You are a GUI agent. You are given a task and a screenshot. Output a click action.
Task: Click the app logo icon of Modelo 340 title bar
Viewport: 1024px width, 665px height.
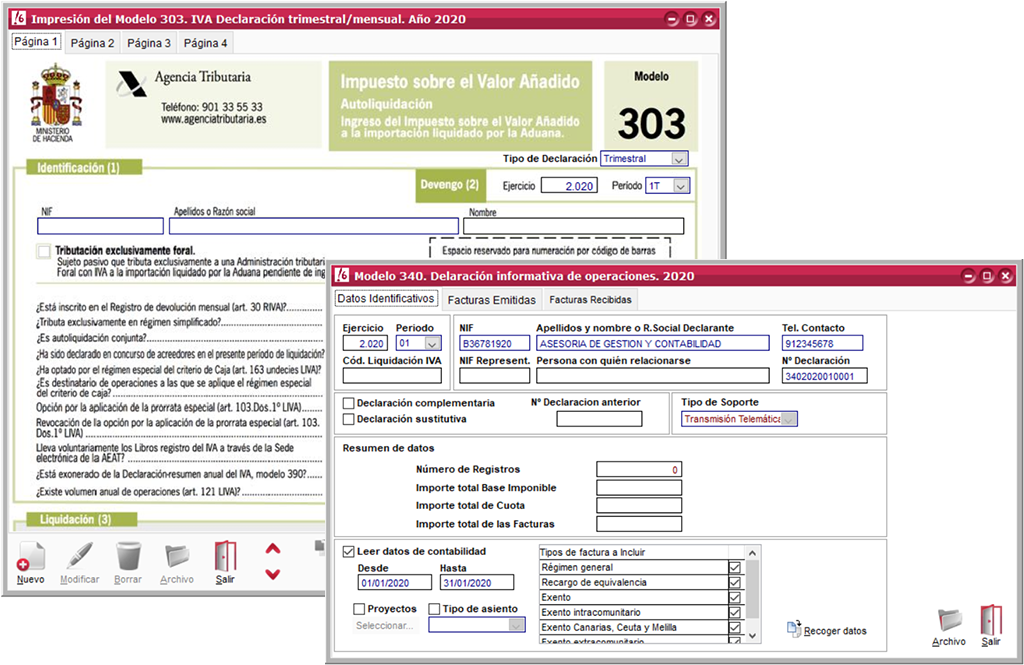click(x=342, y=275)
